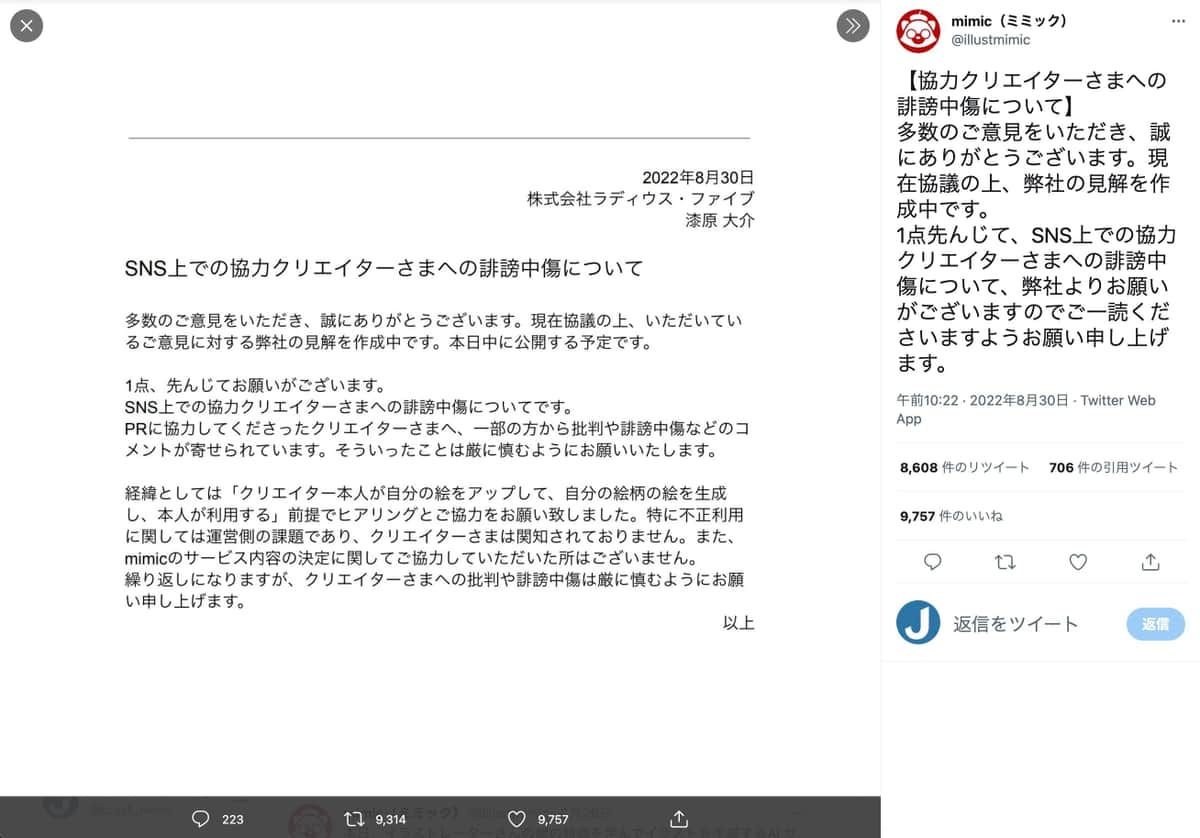This screenshot has height=838, width=1200.
Task: Click the reply icon under image
Action: pos(201,818)
